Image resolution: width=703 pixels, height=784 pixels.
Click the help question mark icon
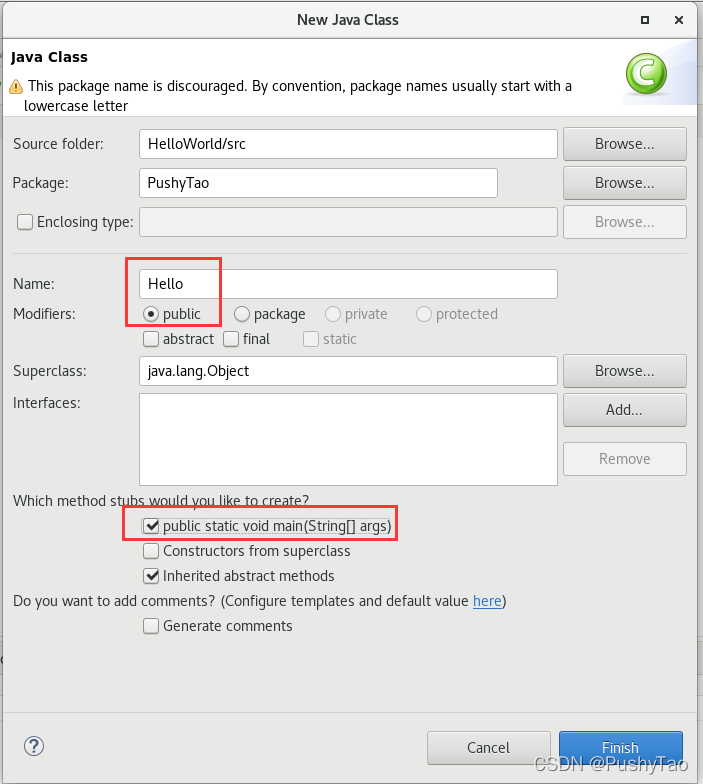click(34, 746)
